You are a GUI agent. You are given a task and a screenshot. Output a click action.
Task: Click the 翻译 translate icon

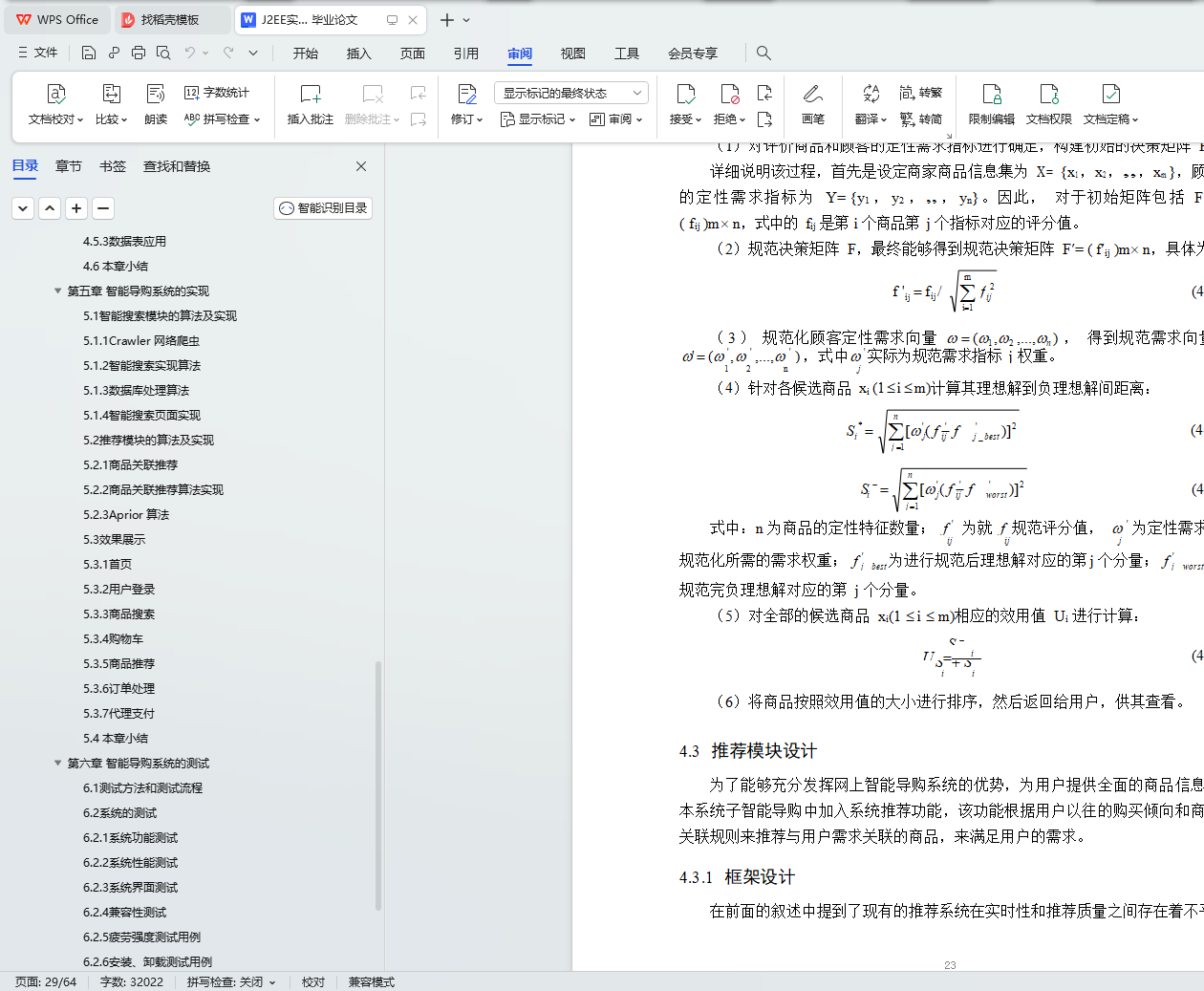point(871,94)
